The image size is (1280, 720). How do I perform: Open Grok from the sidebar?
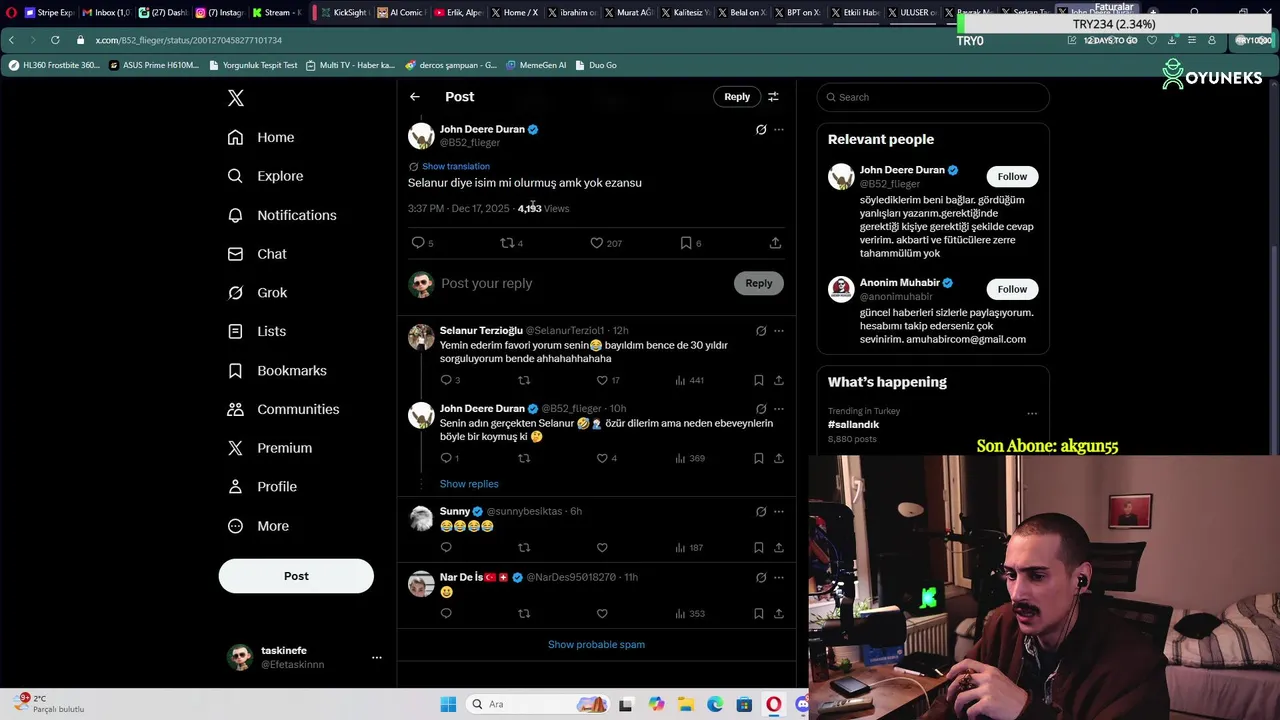click(x=257, y=293)
